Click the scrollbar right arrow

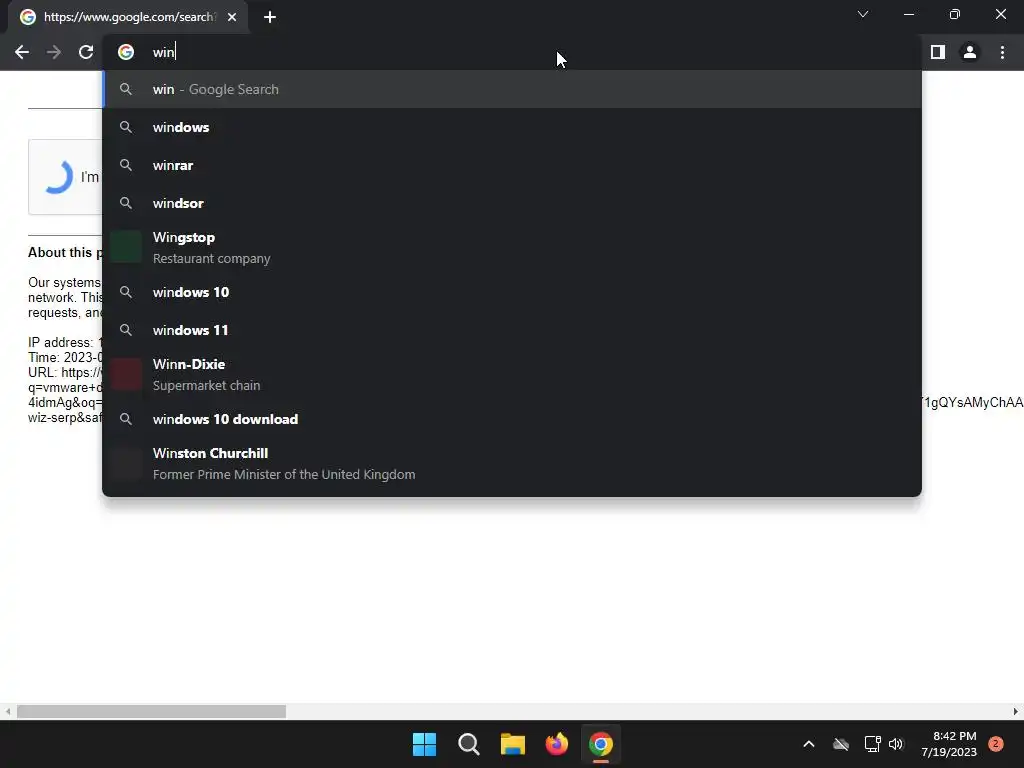[1016, 711]
